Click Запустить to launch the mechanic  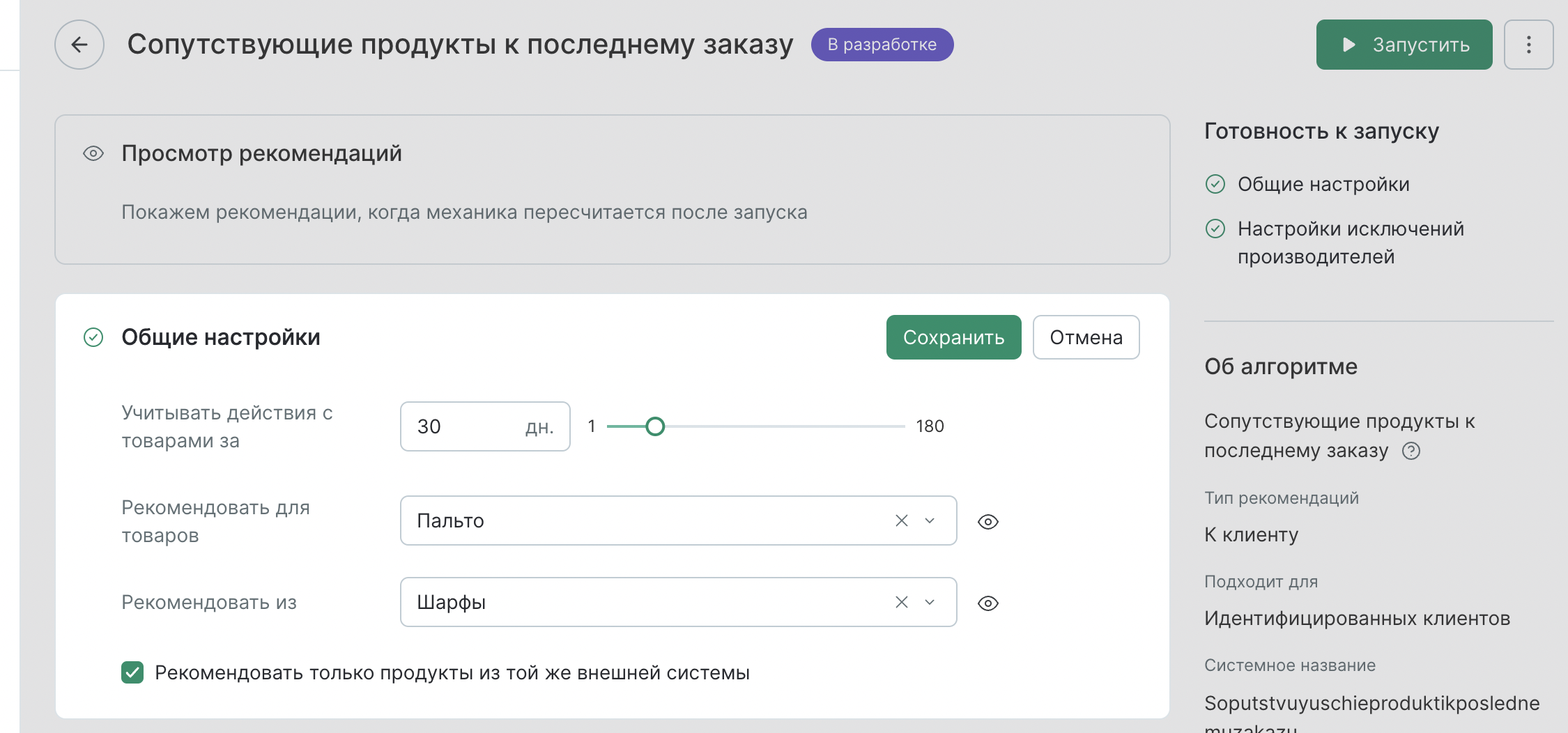[x=1404, y=45]
